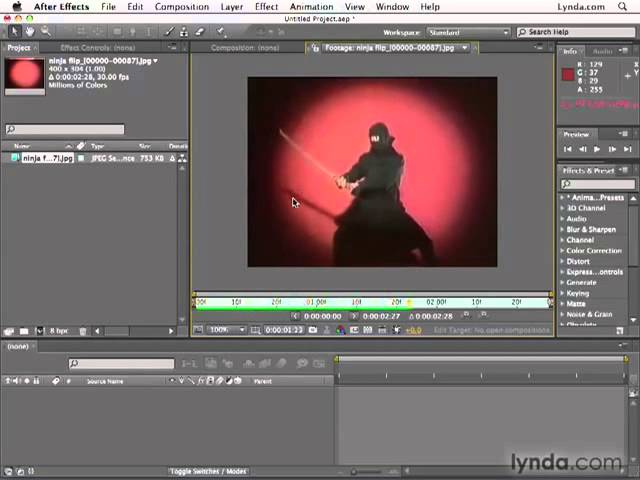Step to previous frame in Preview panel
640x480 pixels.
(582, 149)
